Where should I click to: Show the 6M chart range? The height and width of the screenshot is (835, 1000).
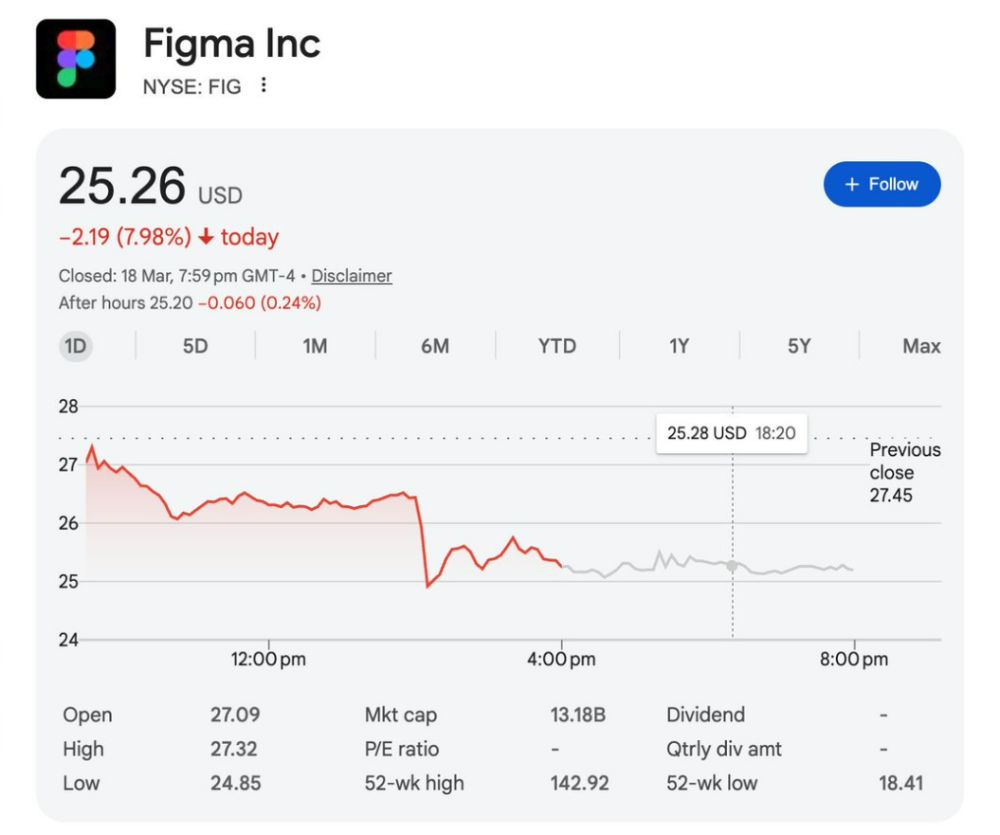435,346
